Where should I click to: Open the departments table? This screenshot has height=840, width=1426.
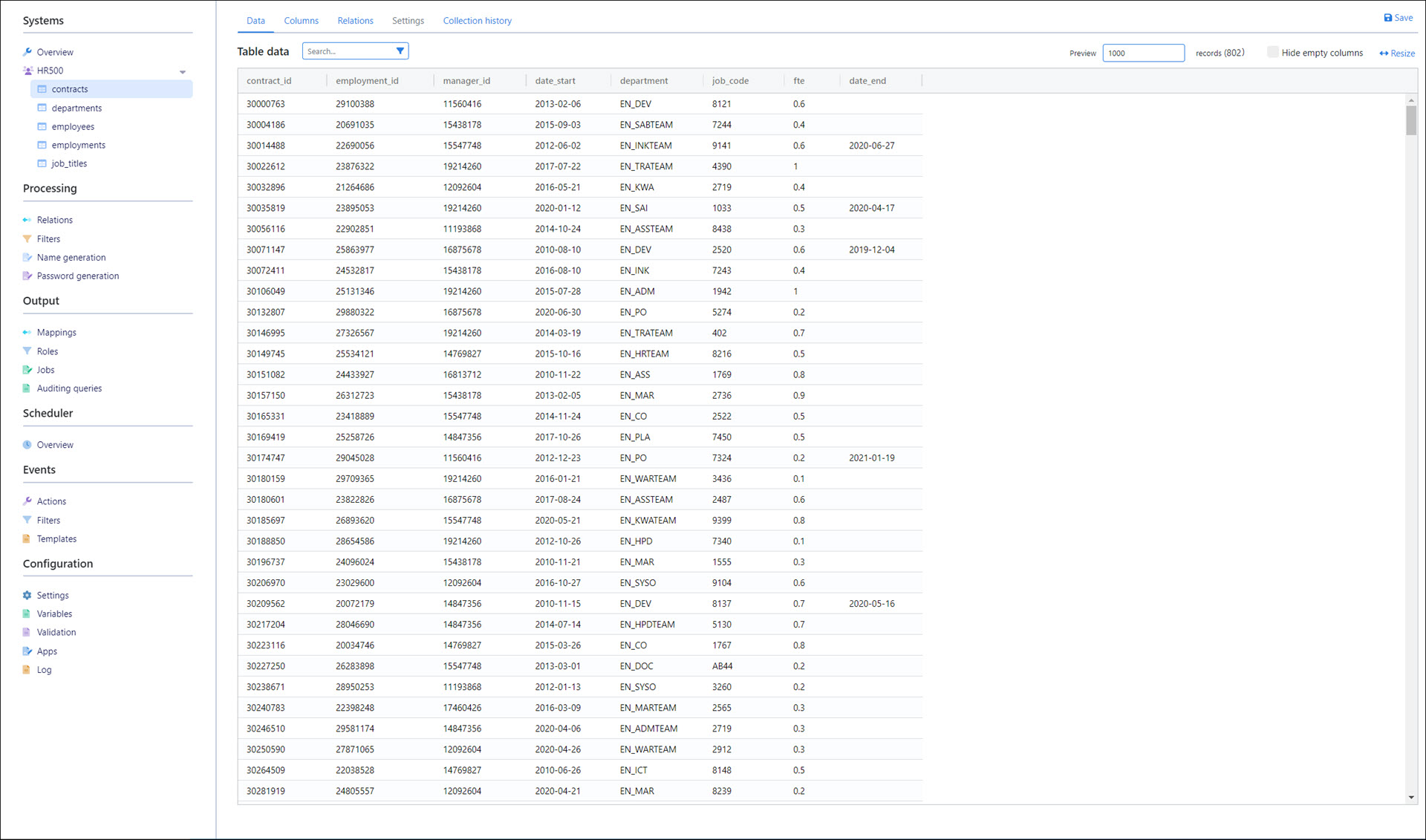click(x=76, y=108)
